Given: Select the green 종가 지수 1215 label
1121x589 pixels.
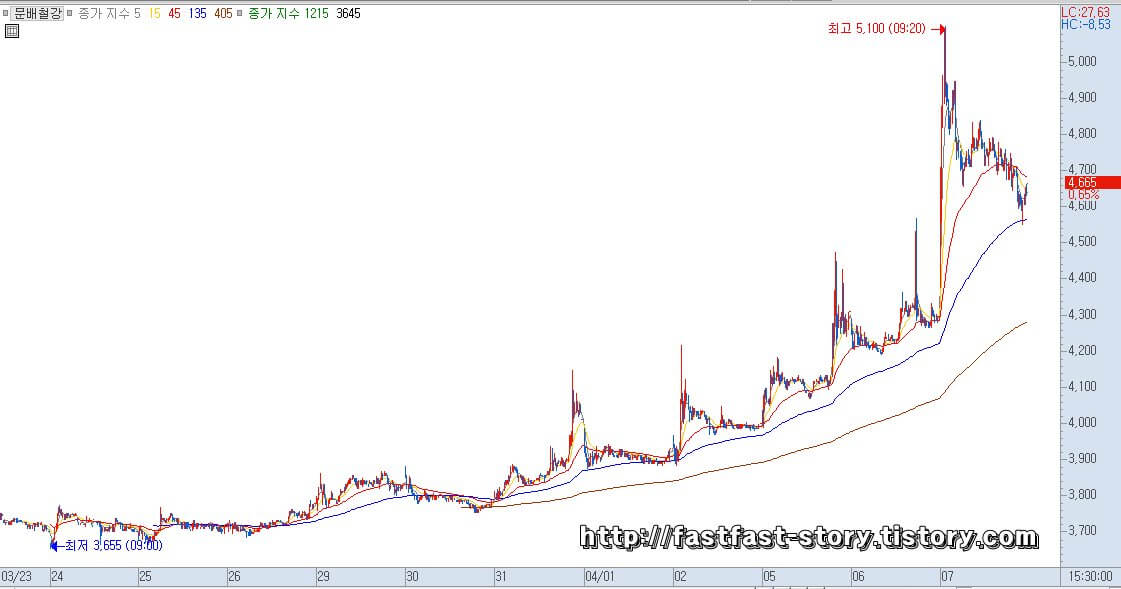Looking at the screenshot, I should pyautogui.click(x=288, y=13).
